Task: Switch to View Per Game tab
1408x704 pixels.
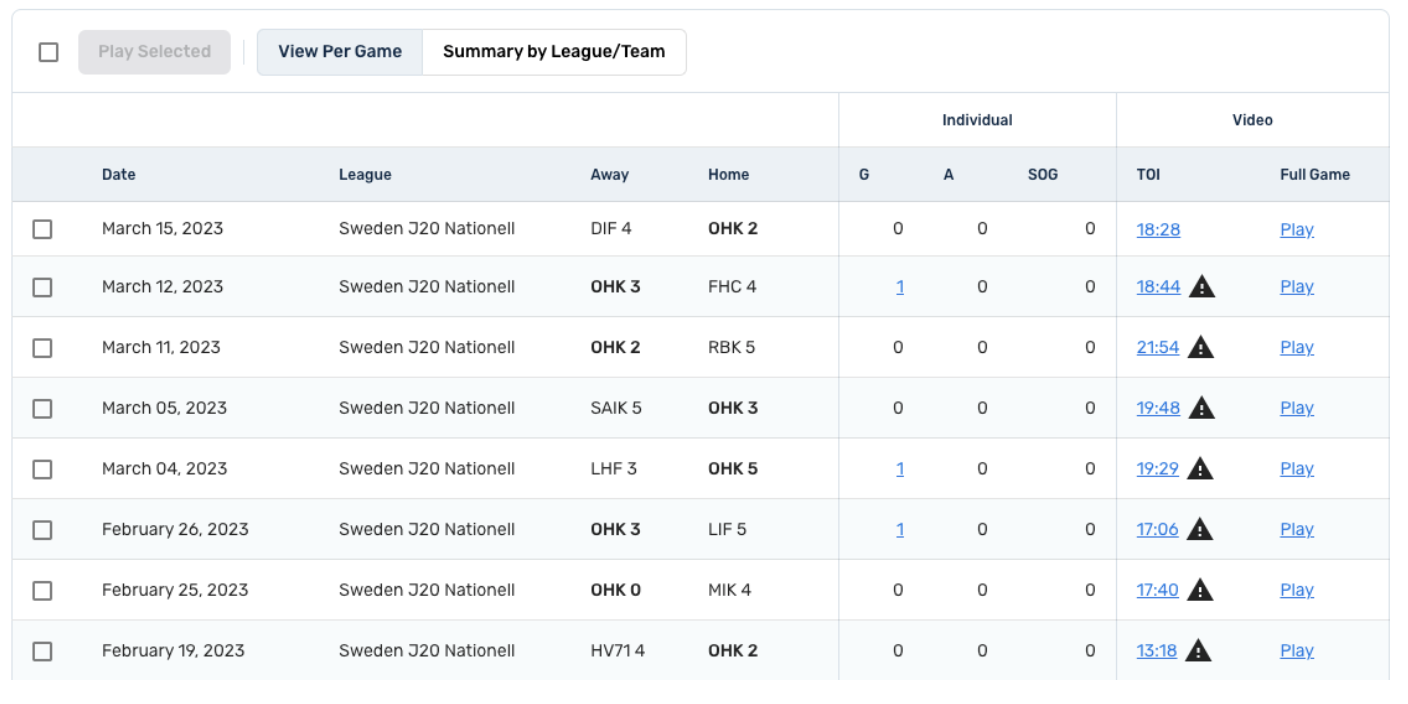Action: pyautogui.click(x=340, y=52)
